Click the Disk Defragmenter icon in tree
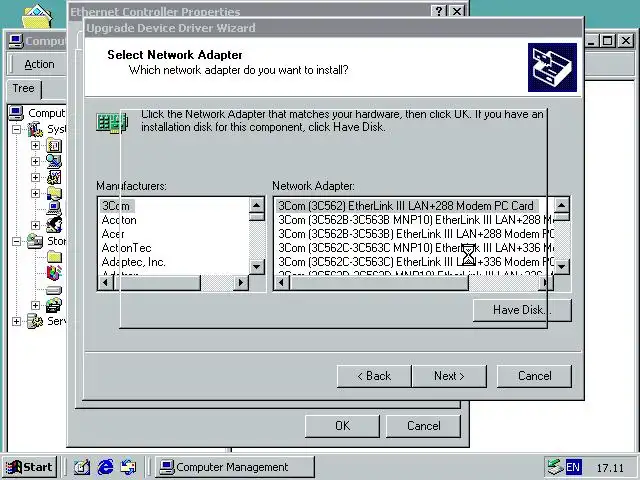The image size is (640, 480). (54, 273)
